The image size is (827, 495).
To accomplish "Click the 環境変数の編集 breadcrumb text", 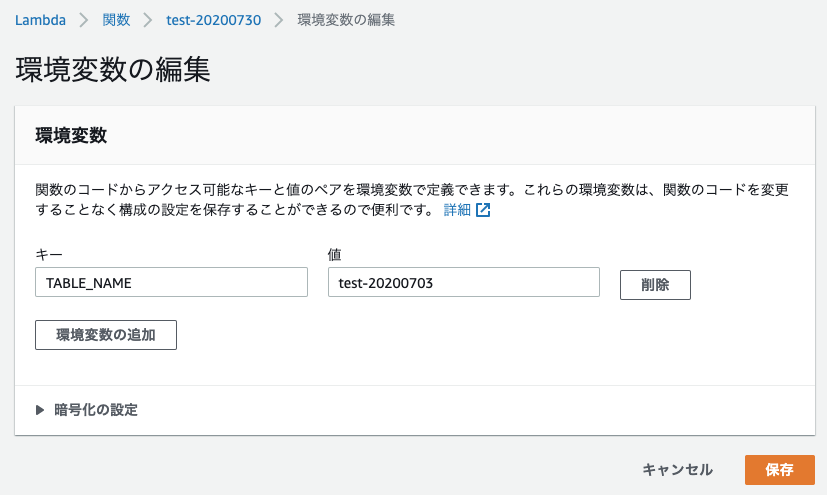I will (346, 20).
